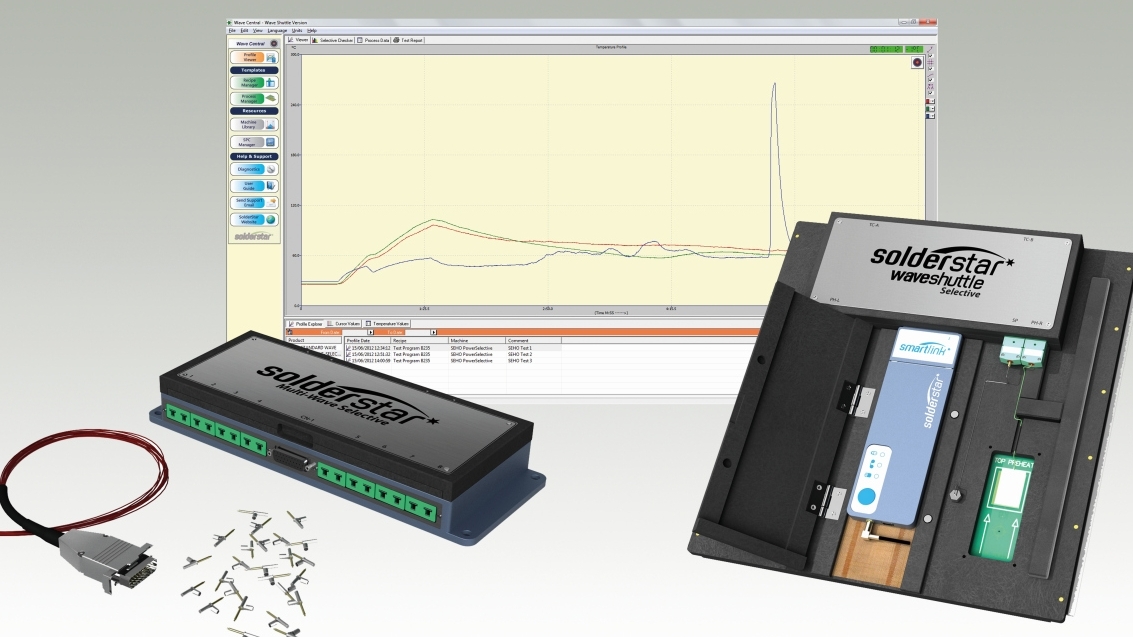Select the SEHO Test 3 profile row
1133x637 pixels.
[x=453, y=360]
